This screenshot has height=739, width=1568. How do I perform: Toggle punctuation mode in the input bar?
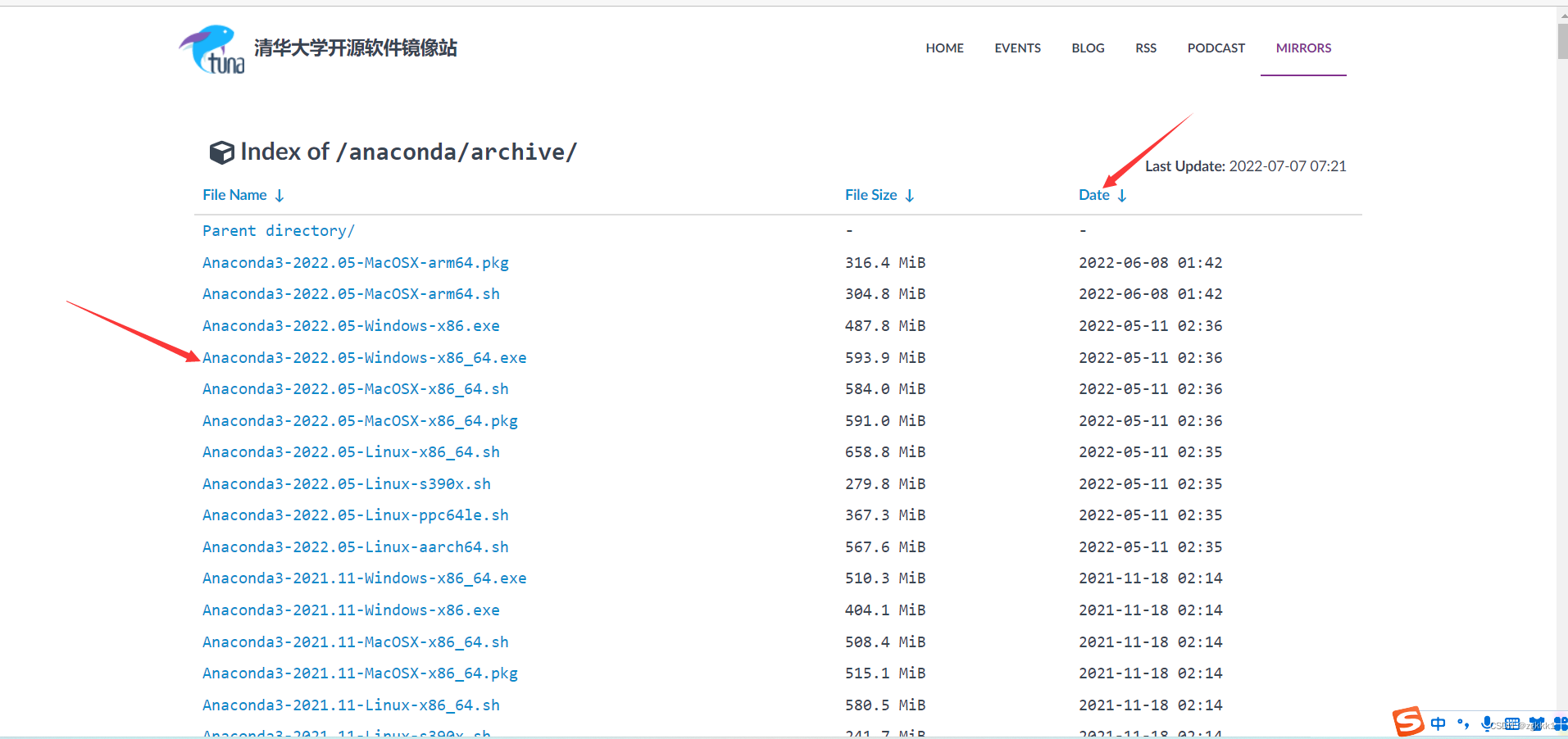pos(1464,724)
